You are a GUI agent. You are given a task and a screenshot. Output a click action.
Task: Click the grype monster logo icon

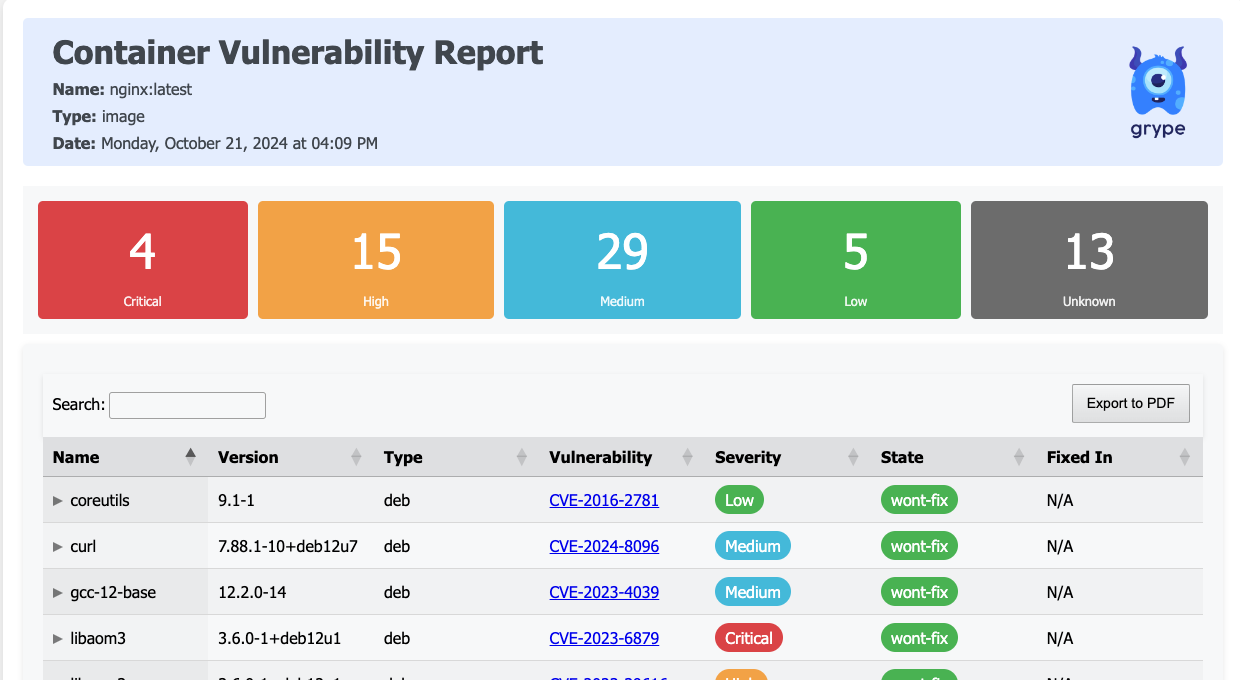click(x=1156, y=80)
